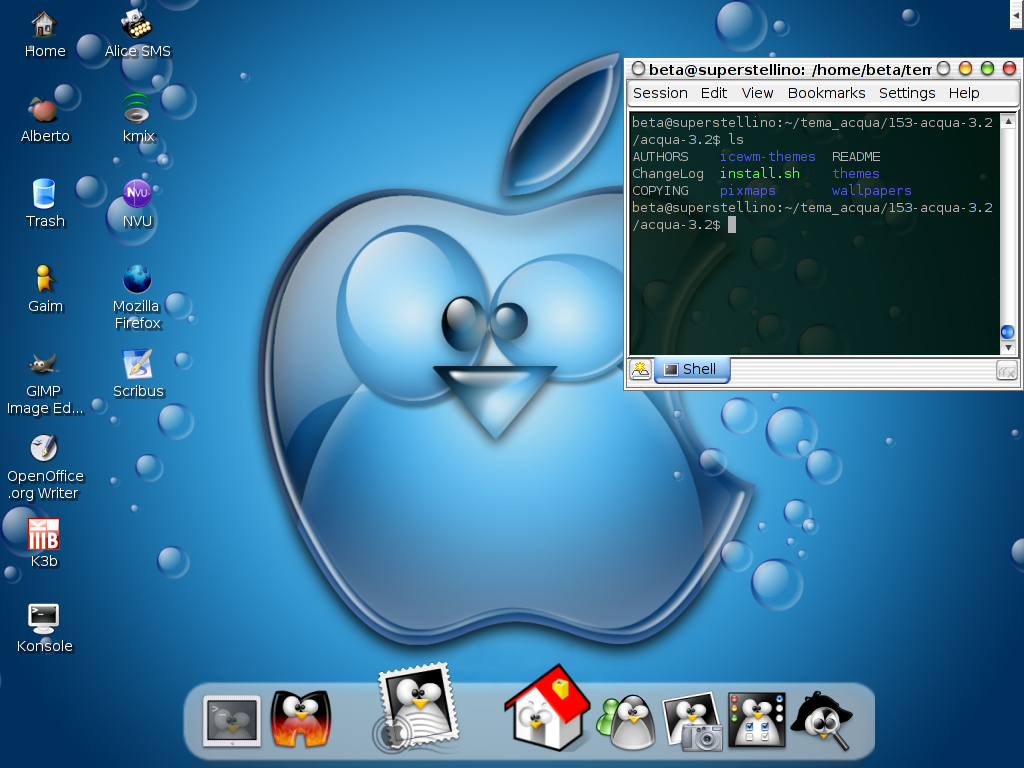Select the Trash icon on desktop
Viewport: 1024px width, 768px height.
tap(44, 193)
